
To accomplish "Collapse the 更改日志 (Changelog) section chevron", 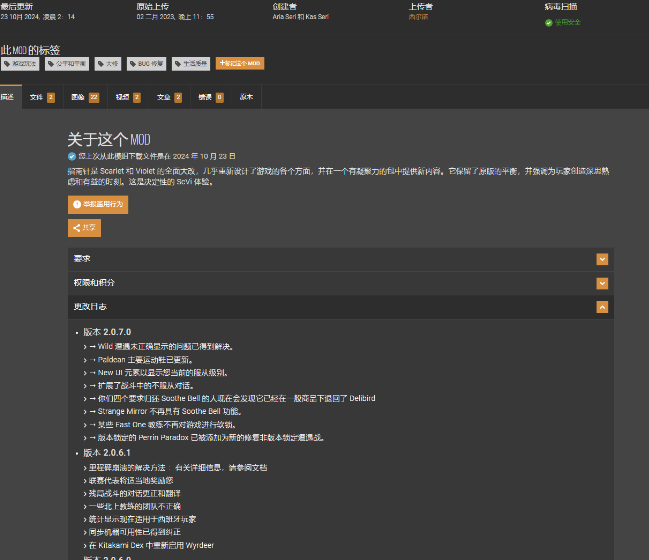I will coord(602,307).
